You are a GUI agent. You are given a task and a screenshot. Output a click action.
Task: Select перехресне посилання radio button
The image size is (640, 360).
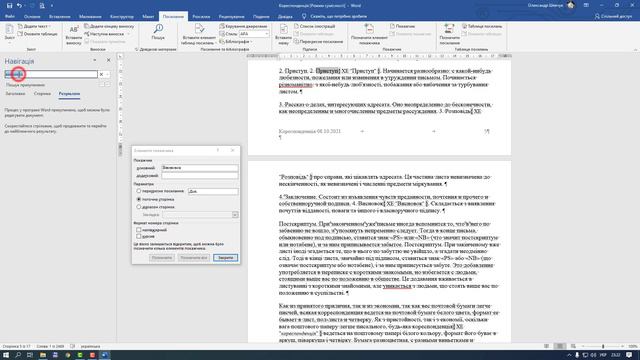tap(139, 191)
